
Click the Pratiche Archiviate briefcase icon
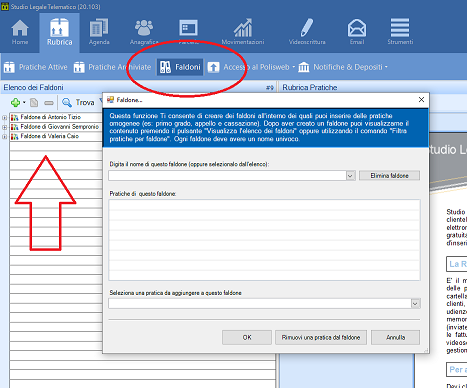click(79, 67)
